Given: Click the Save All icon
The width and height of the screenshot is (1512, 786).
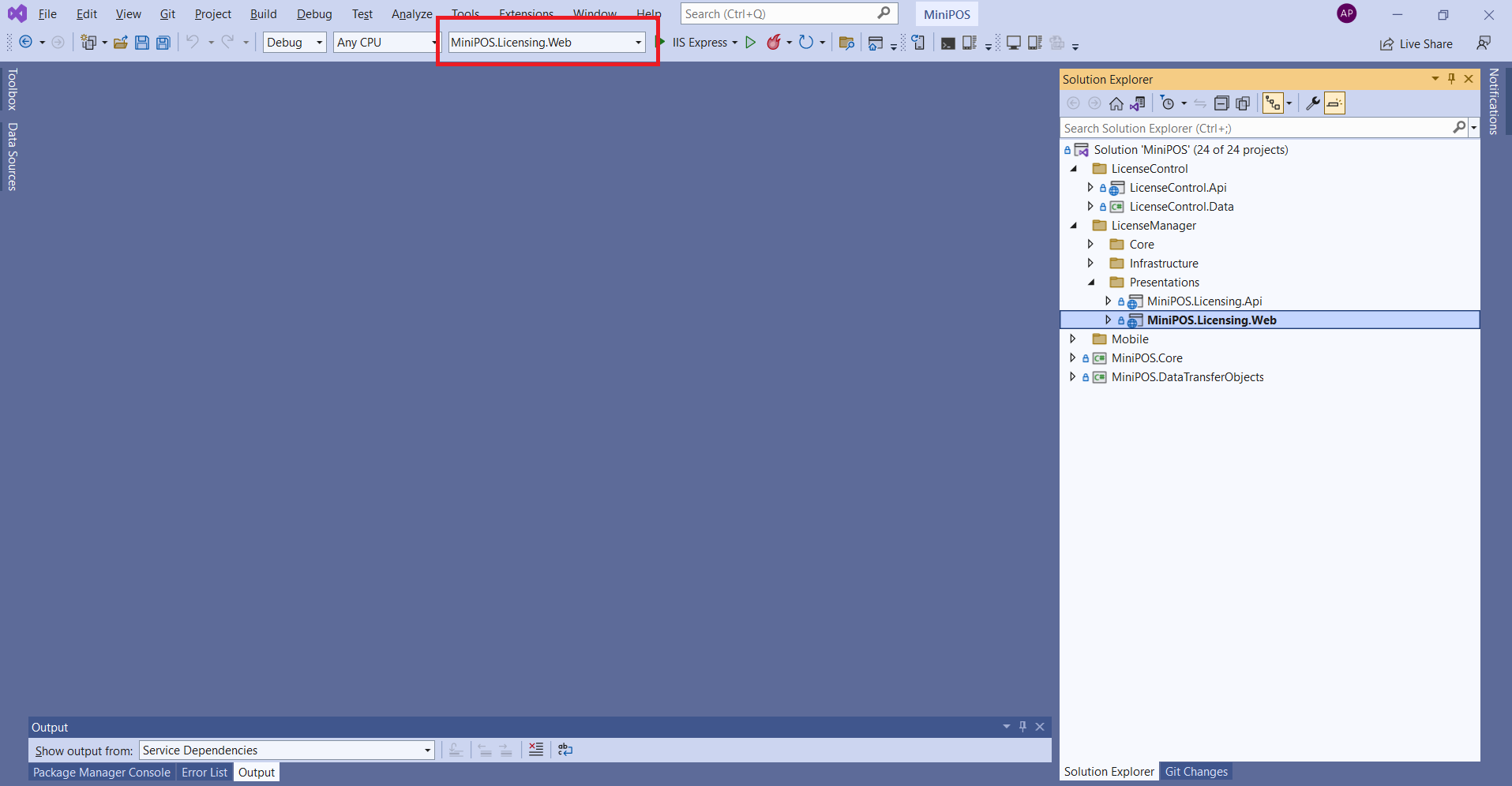Looking at the screenshot, I should (x=163, y=42).
